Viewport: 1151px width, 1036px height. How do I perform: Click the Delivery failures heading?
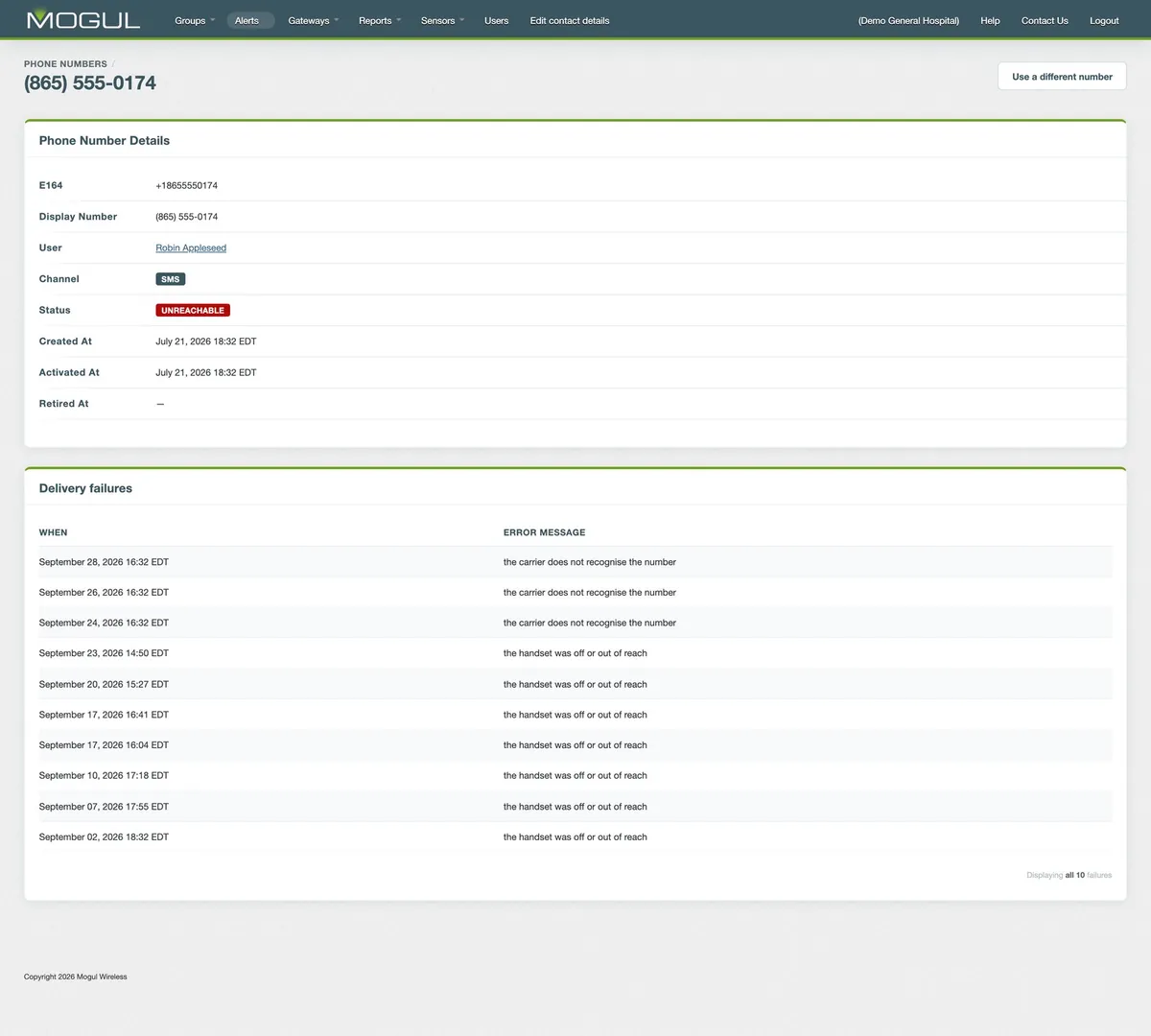(85, 488)
